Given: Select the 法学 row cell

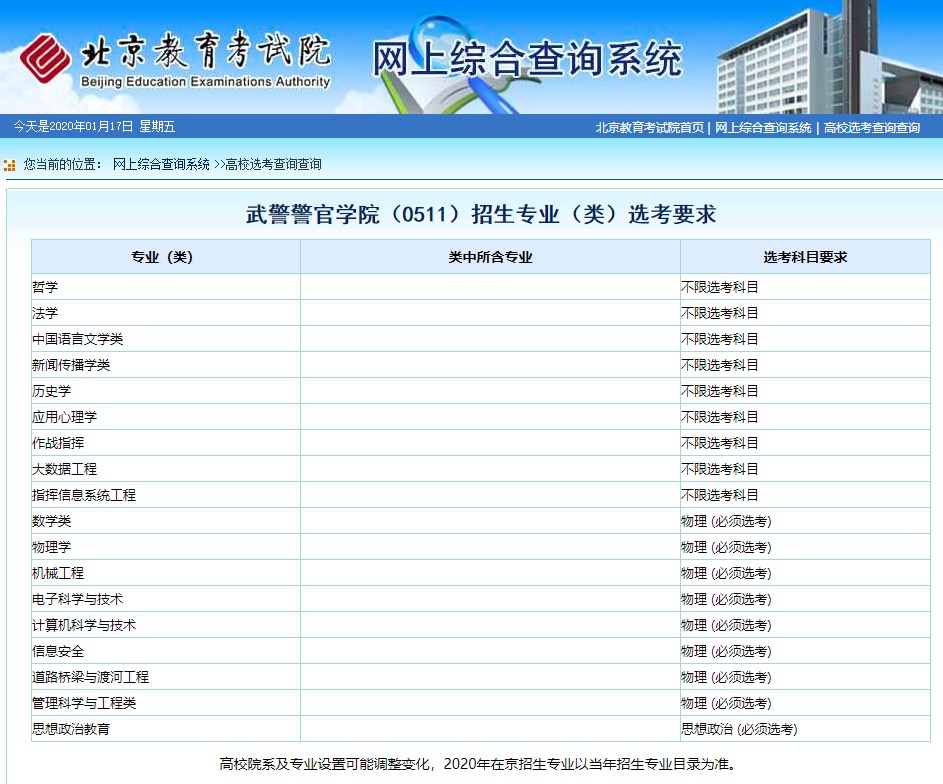Looking at the screenshot, I should (165, 313).
